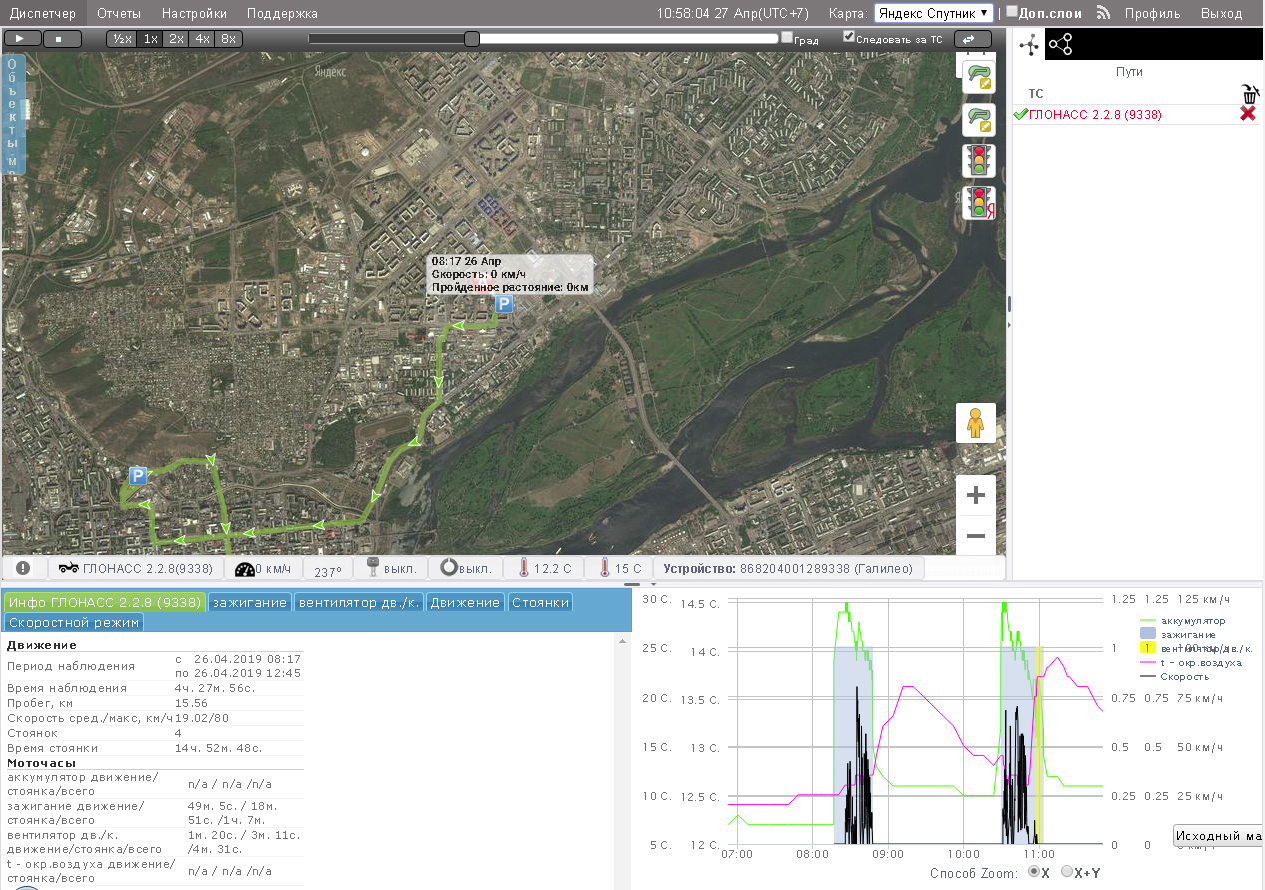Uncheck Следовать за ТС checkbox
This screenshot has width=1265, height=890.
849,36
